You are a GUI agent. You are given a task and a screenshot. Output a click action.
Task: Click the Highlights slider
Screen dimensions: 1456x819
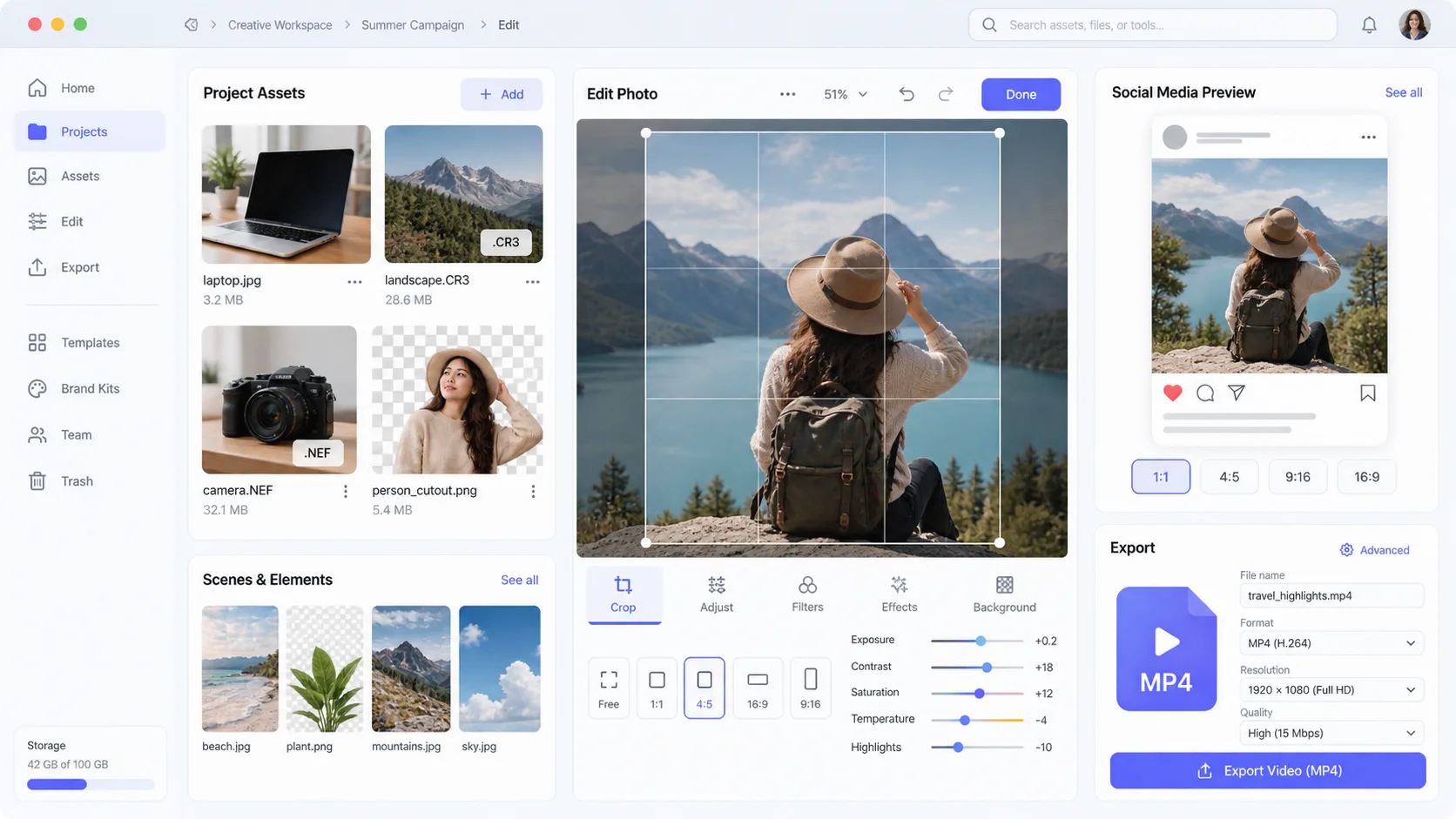(x=977, y=747)
